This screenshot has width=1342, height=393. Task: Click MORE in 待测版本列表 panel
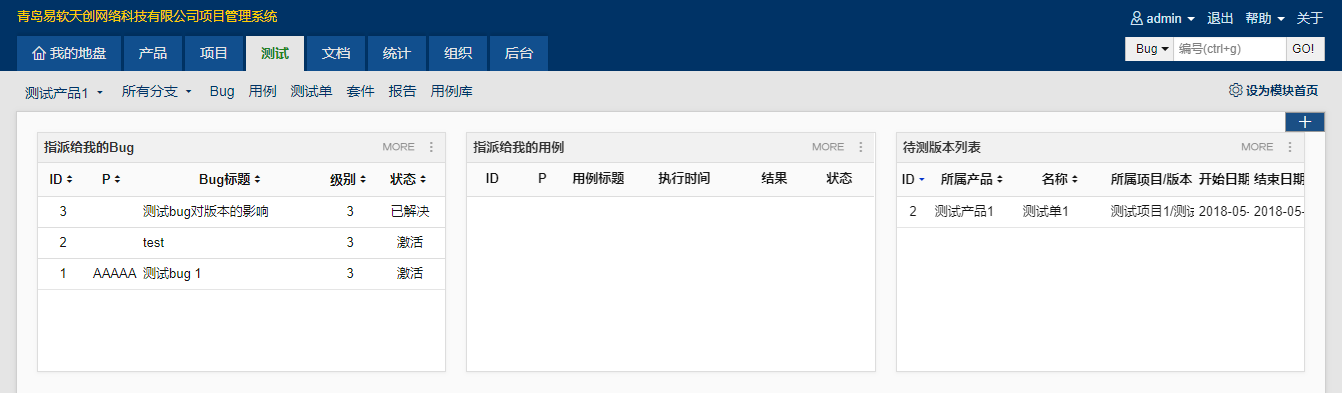[x=1257, y=147]
